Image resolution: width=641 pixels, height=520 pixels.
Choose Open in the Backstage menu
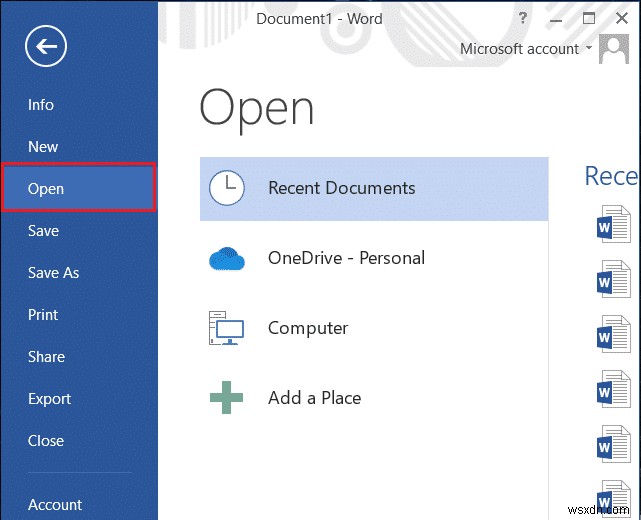78,188
